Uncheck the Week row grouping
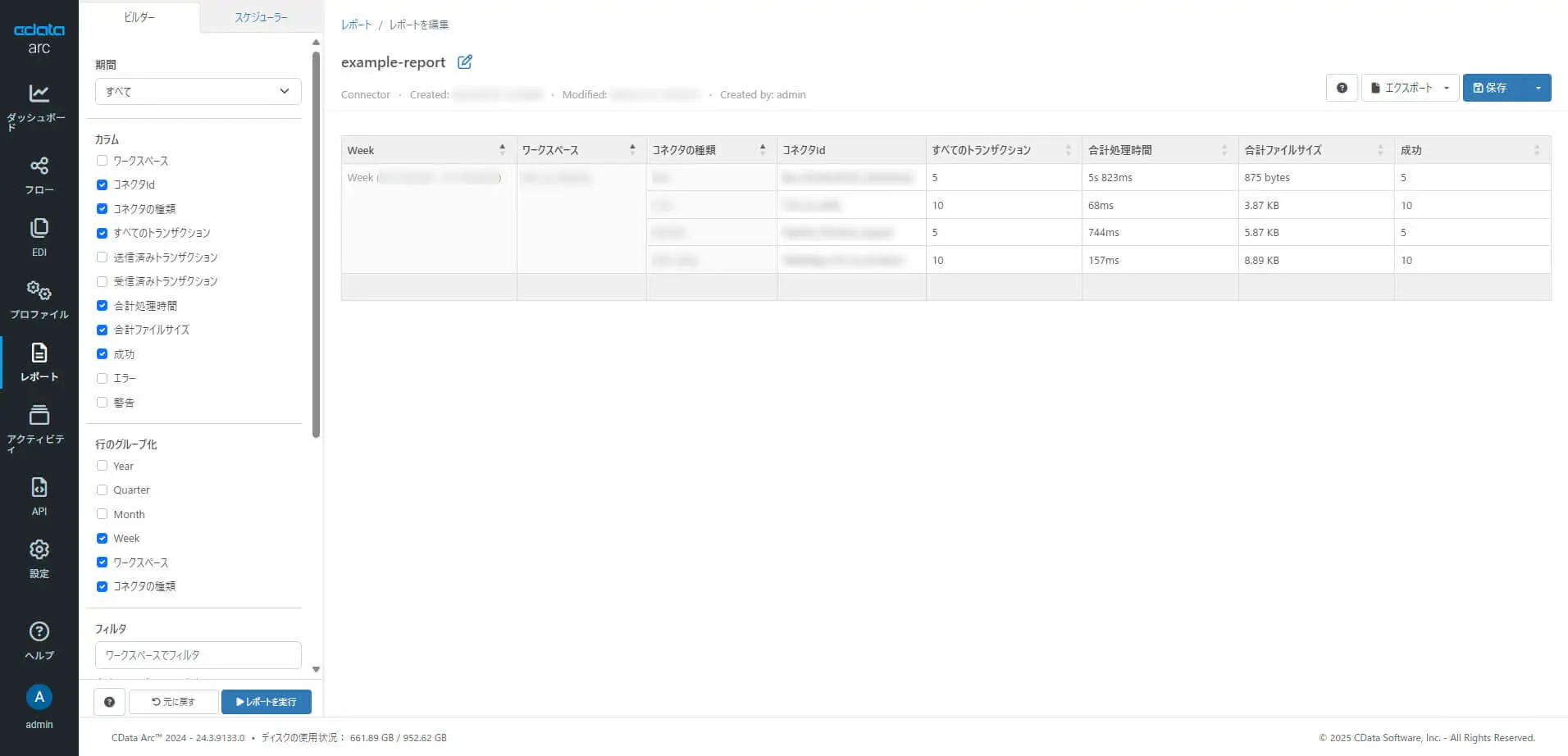The width and height of the screenshot is (1568, 756). point(102,539)
